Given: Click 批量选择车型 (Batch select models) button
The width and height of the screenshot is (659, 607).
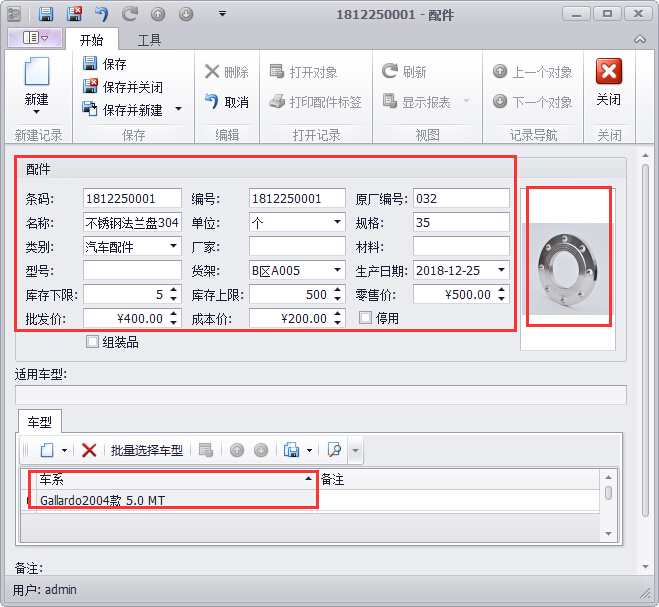Looking at the screenshot, I should point(147,450).
